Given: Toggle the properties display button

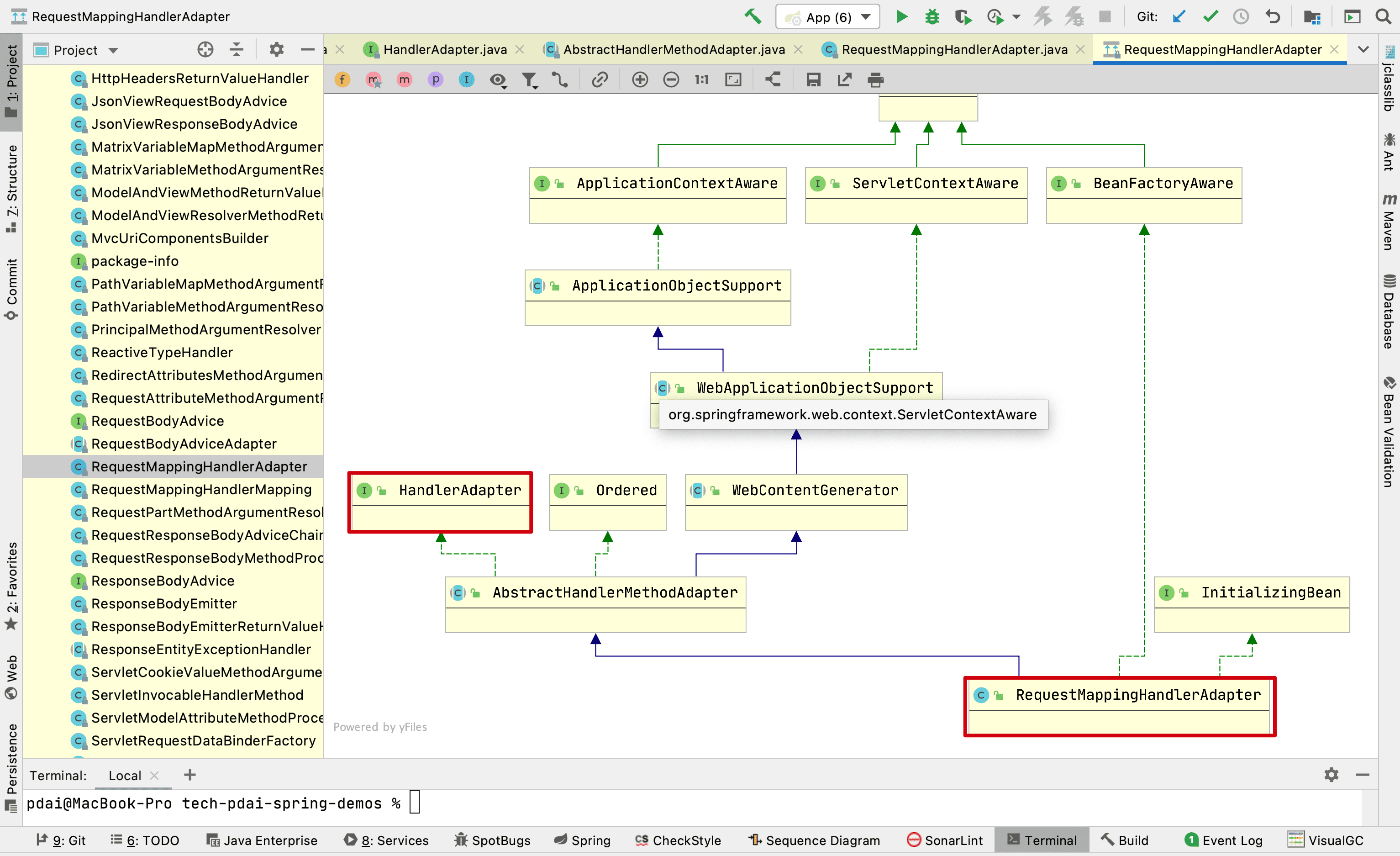Looking at the screenshot, I should click(x=435, y=80).
